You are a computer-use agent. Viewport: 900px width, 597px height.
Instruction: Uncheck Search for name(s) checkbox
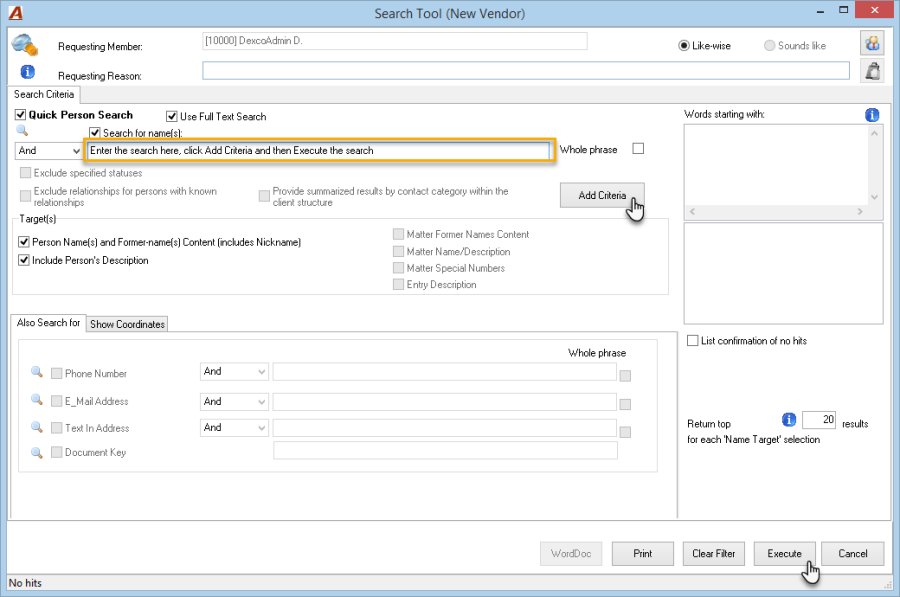[x=95, y=133]
